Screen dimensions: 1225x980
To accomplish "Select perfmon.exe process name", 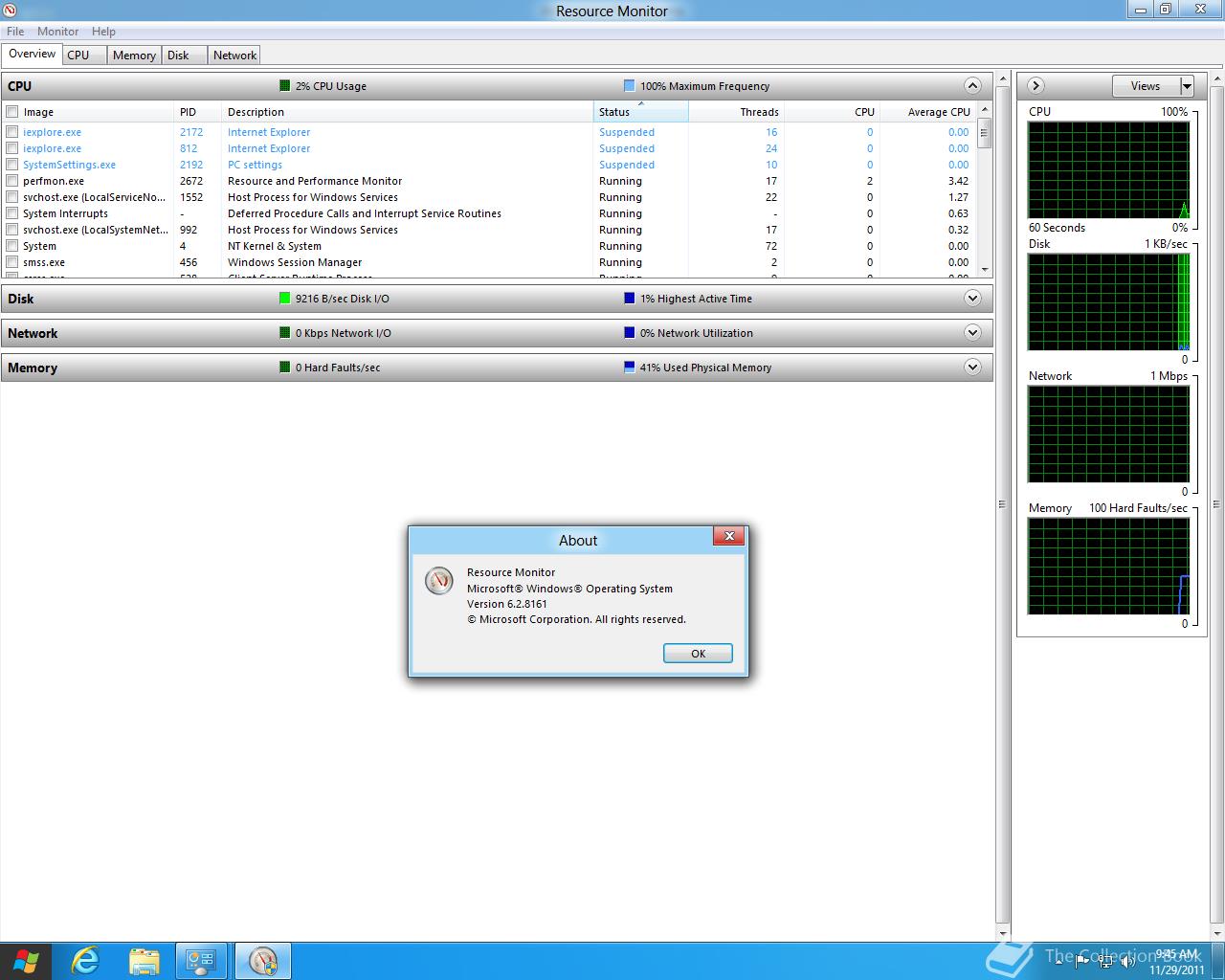I will click(x=54, y=181).
